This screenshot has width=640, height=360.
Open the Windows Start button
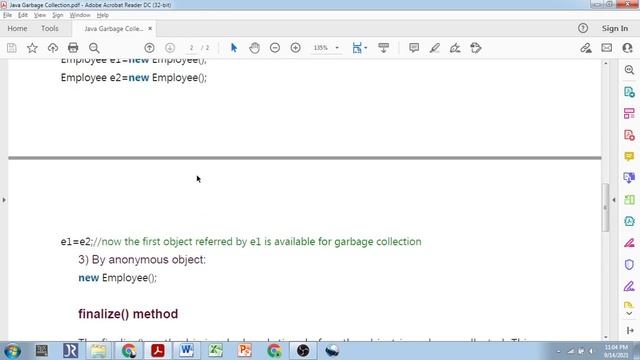[12, 351]
